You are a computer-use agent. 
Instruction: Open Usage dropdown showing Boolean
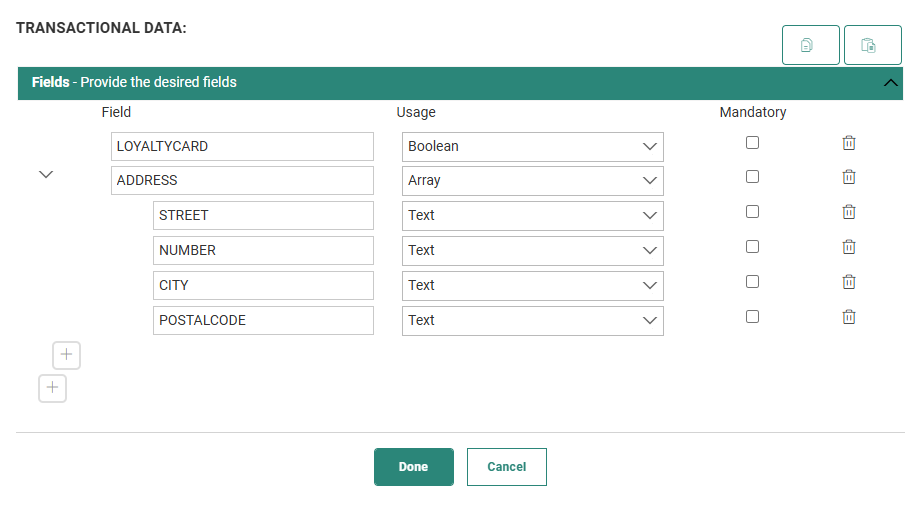532,146
